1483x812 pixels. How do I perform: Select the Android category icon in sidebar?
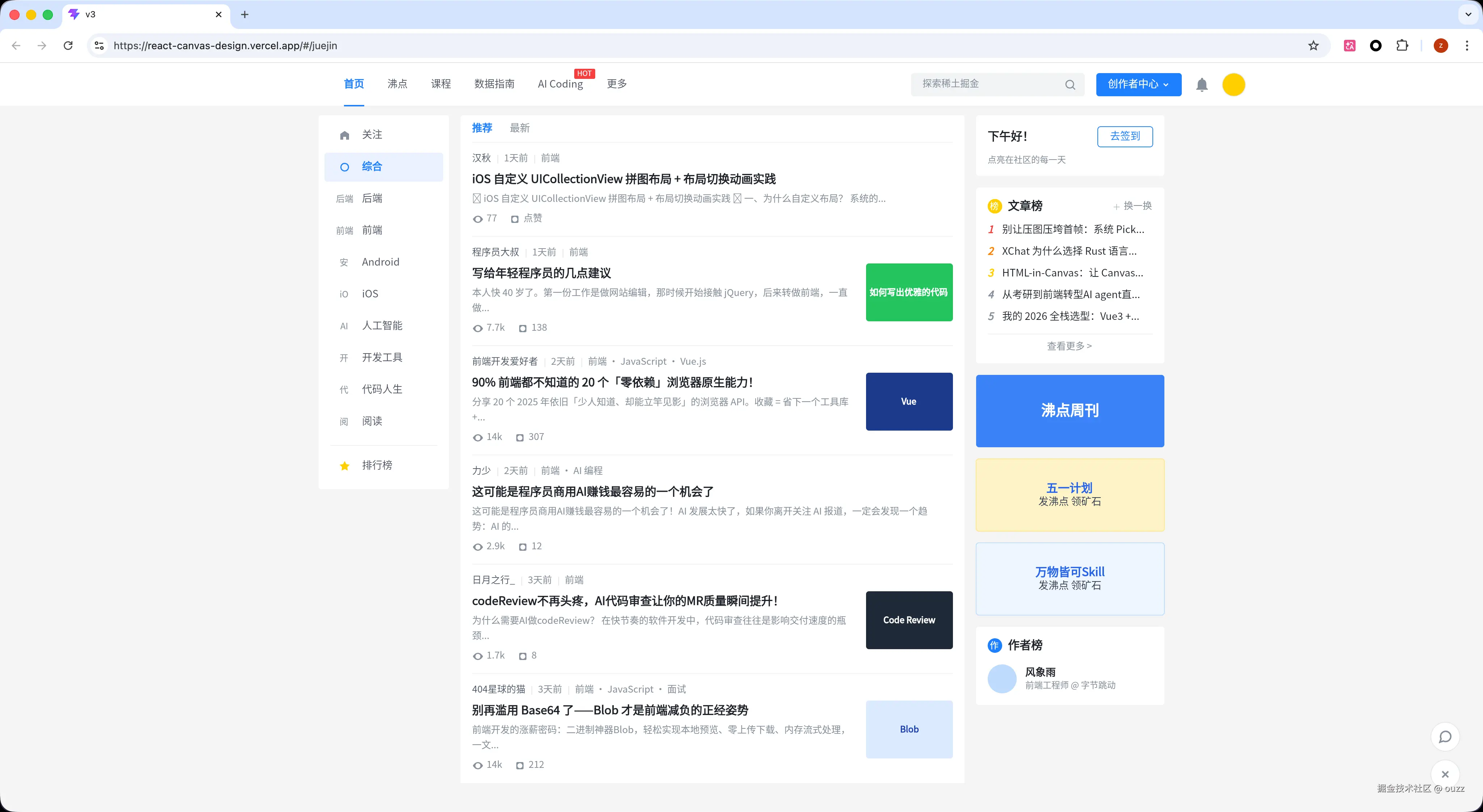pos(344,262)
